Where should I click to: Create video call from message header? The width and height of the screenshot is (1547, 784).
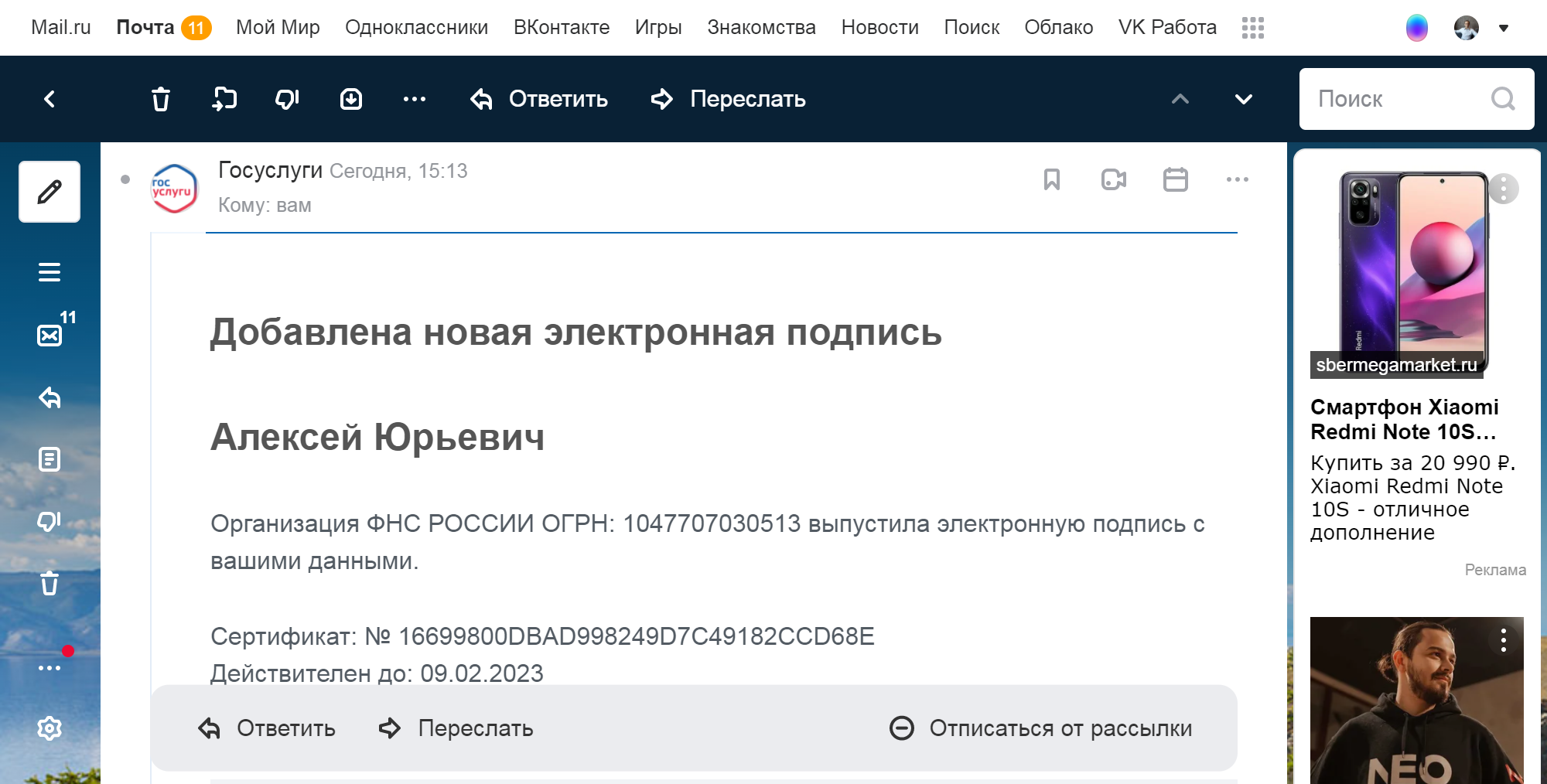pyautogui.click(x=1114, y=179)
